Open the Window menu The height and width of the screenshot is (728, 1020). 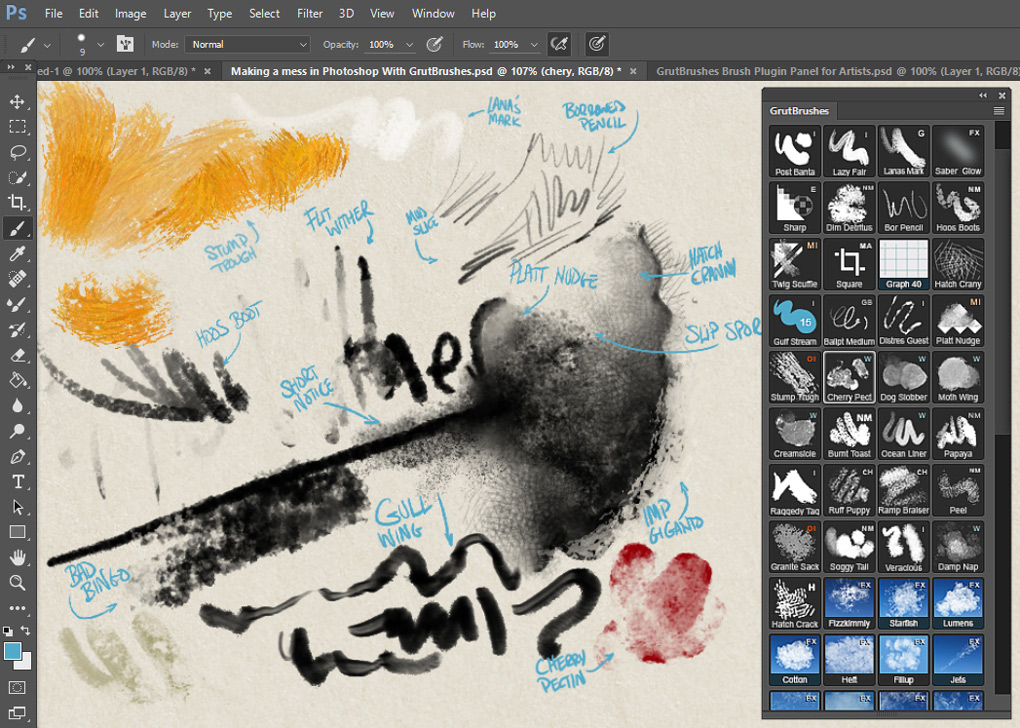[433, 14]
